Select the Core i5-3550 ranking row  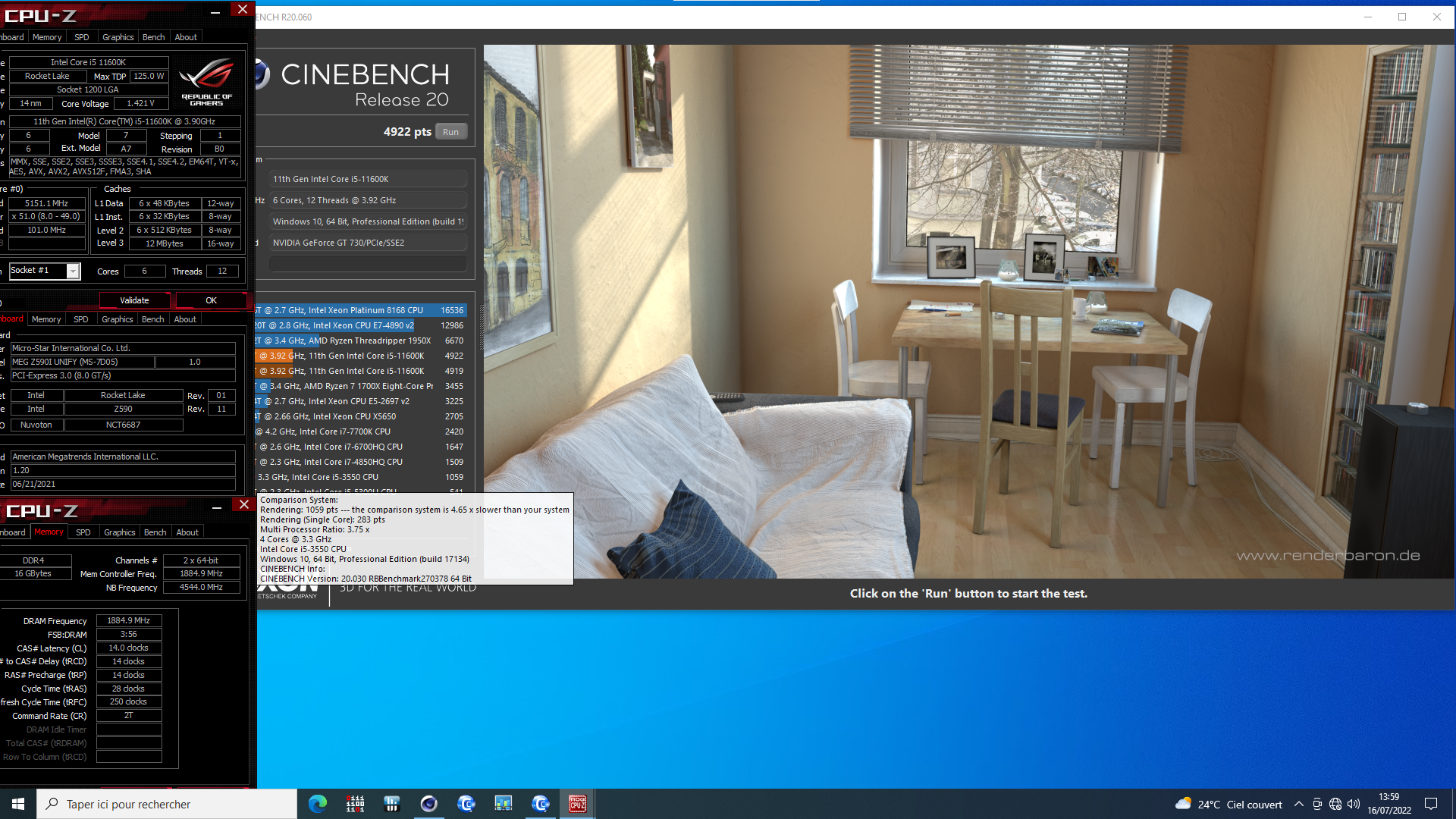361,477
